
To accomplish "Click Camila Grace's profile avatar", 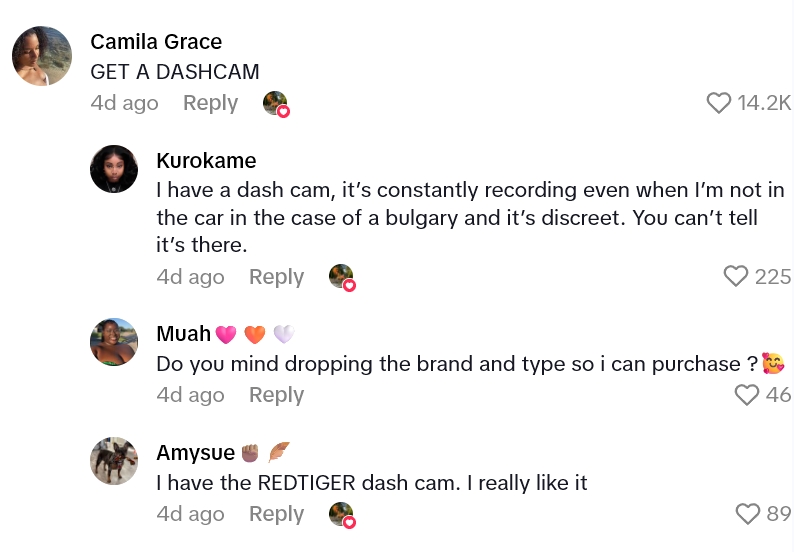I will [42, 56].
